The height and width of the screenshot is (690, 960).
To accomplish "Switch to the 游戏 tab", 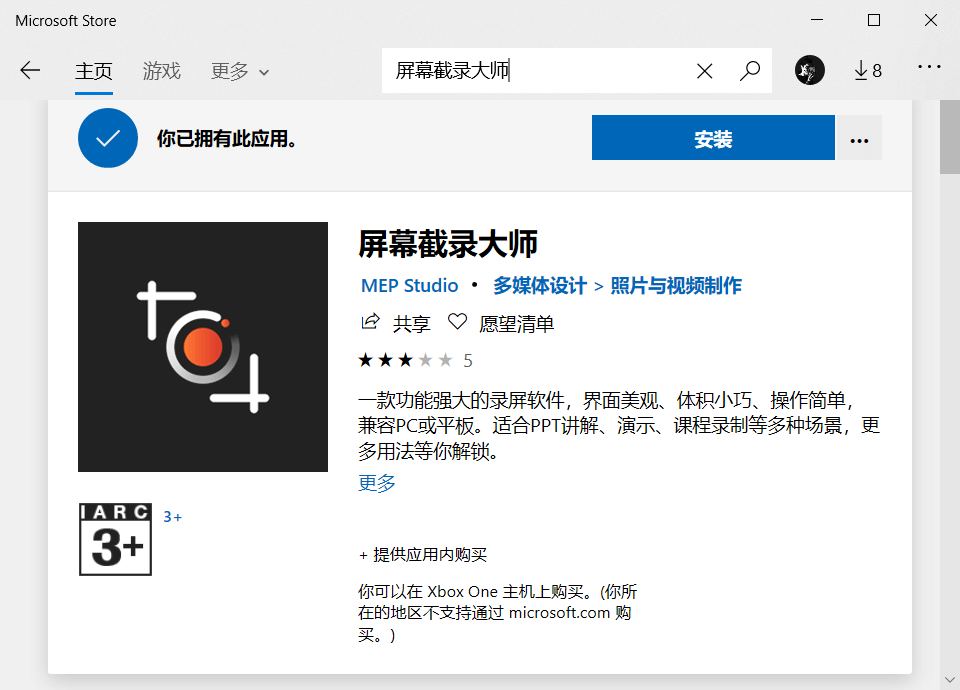I will tap(162, 71).
